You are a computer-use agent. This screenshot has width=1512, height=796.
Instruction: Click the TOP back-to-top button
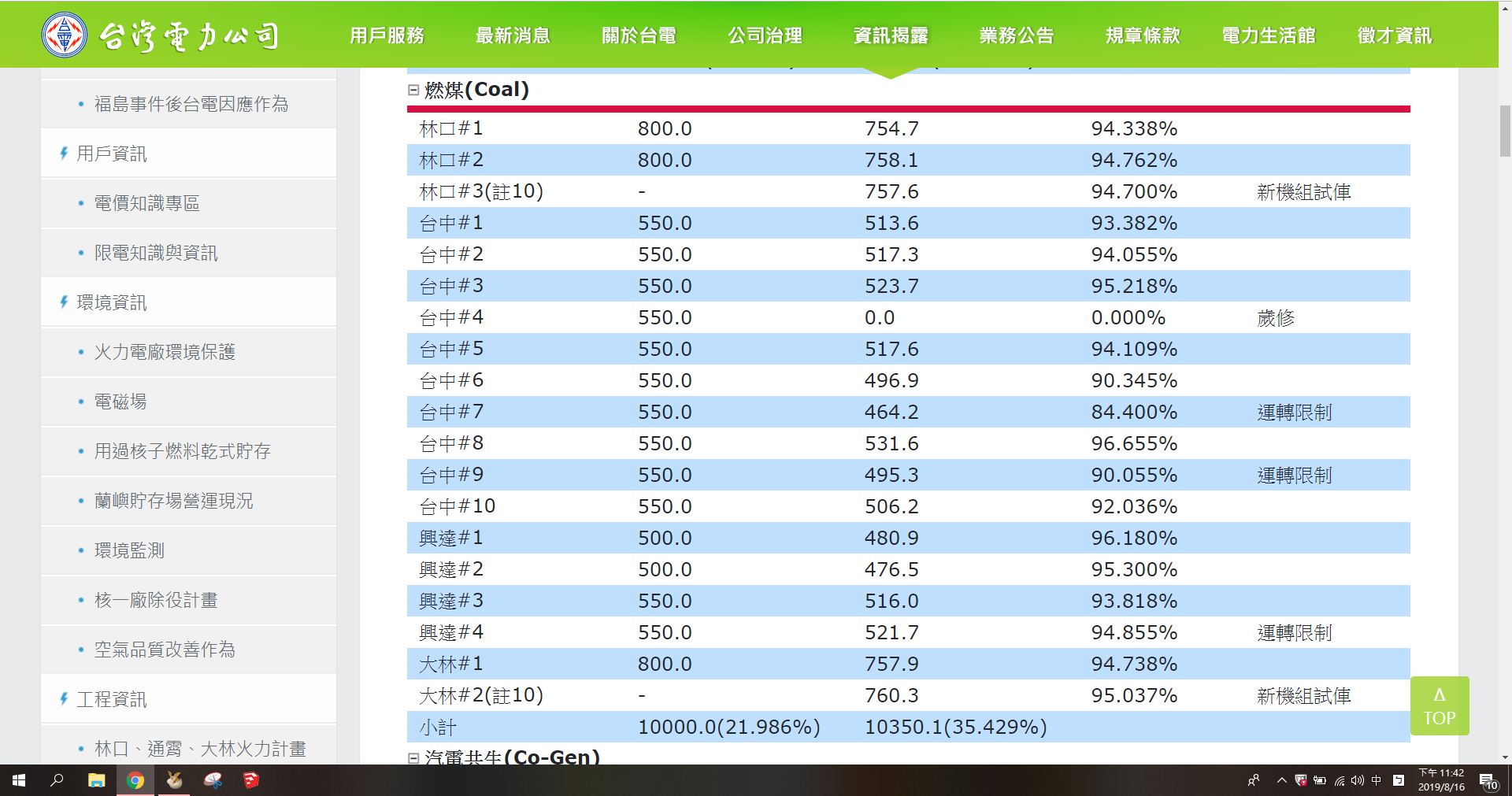tap(1440, 705)
